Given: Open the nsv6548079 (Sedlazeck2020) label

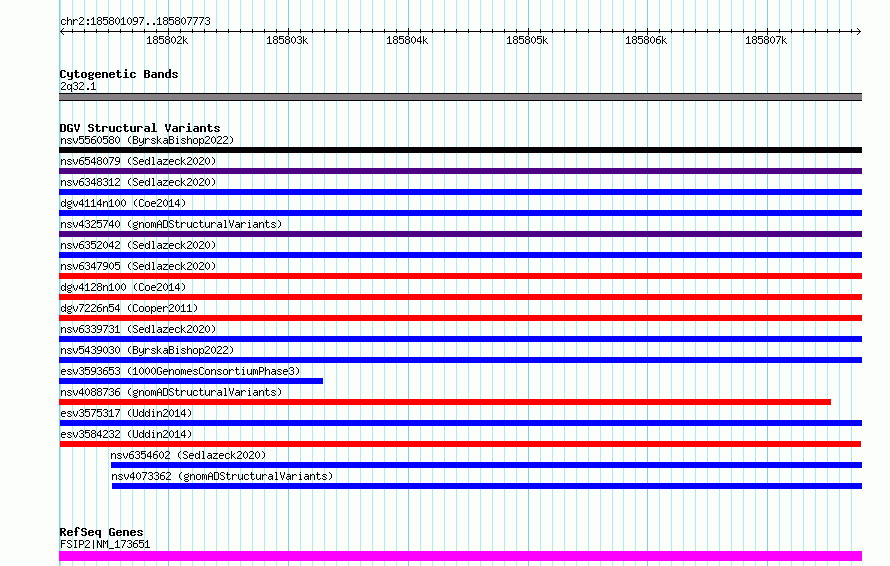Looking at the screenshot, I should (x=138, y=161).
